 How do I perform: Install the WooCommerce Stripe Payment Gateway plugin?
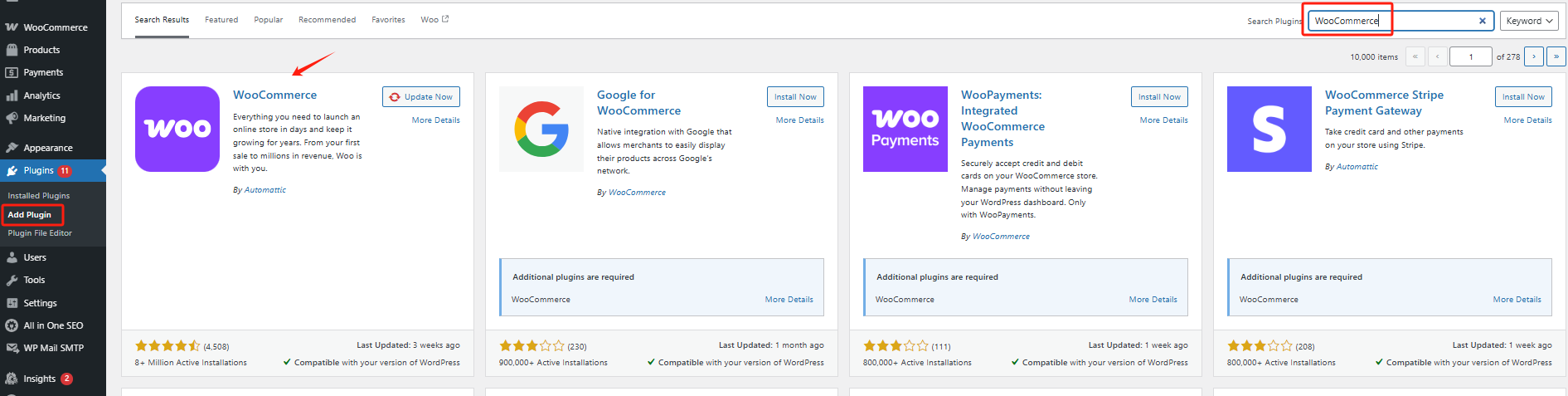tap(1523, 97)
